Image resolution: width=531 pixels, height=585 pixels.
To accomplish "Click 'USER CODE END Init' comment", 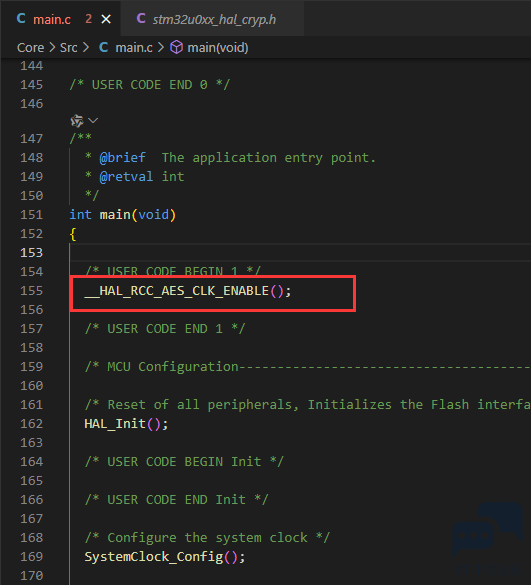I will tap(177, 500).
